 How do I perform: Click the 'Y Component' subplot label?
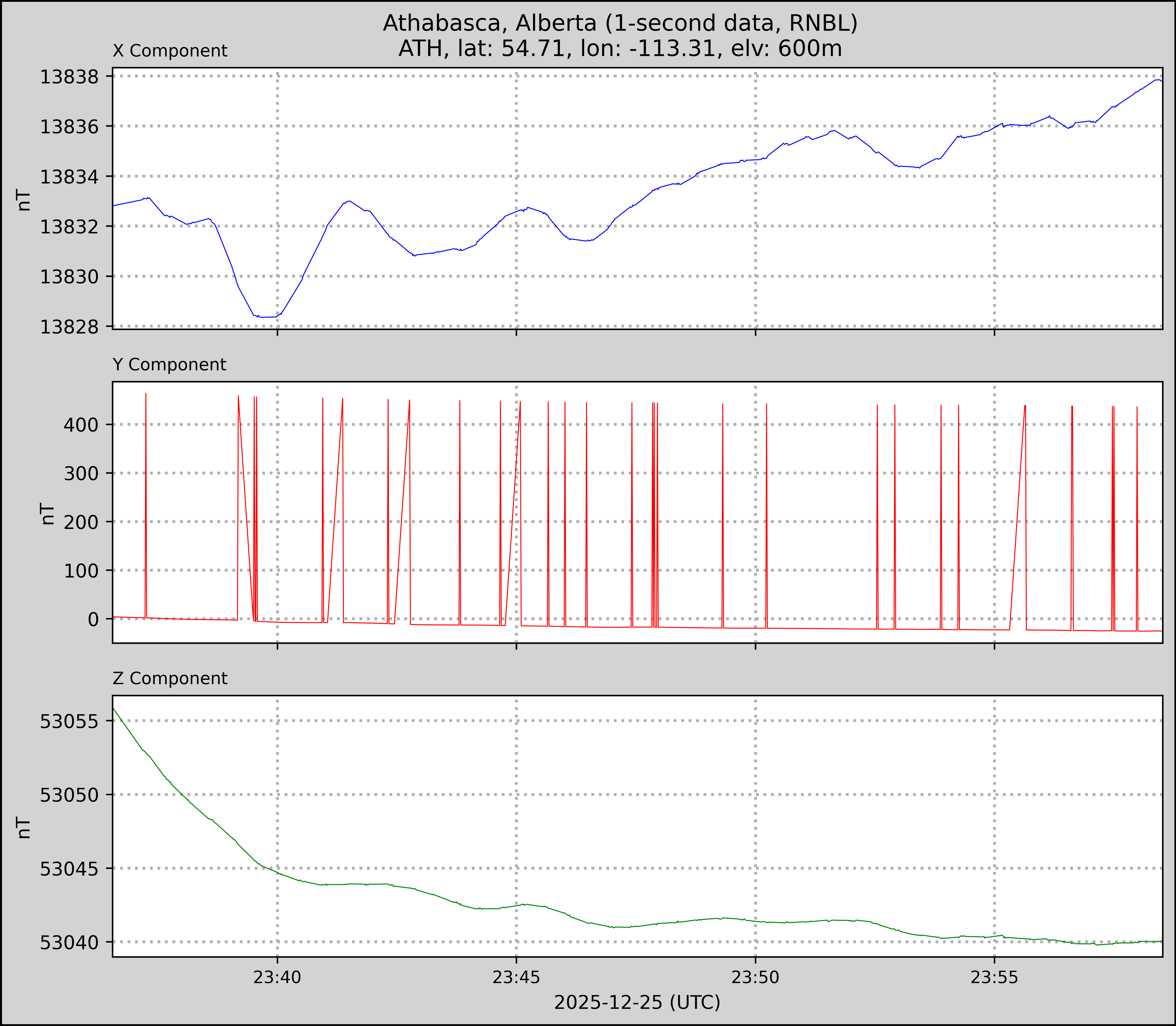(169, 365)
